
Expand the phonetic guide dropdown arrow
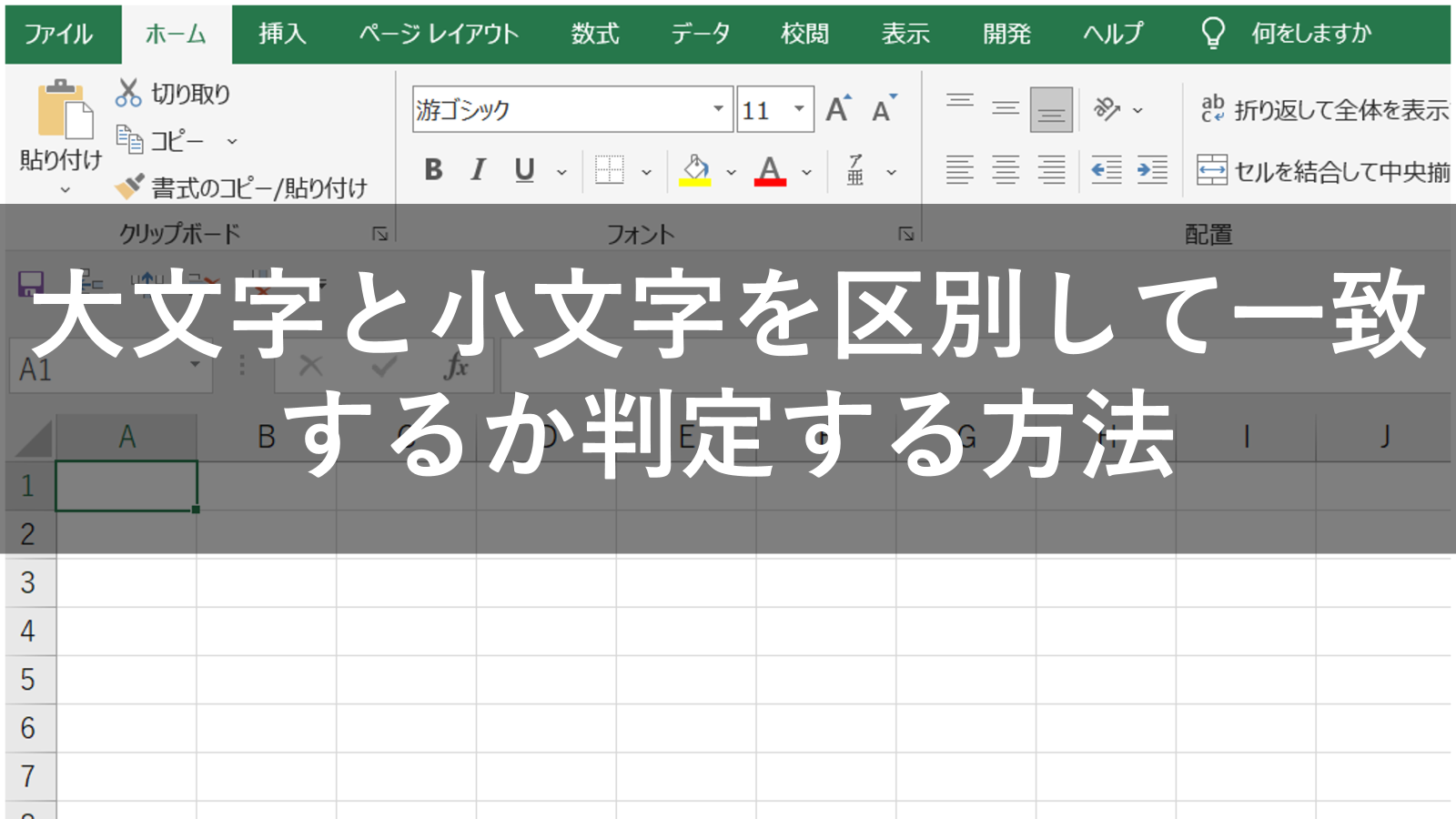pos(892,172)
